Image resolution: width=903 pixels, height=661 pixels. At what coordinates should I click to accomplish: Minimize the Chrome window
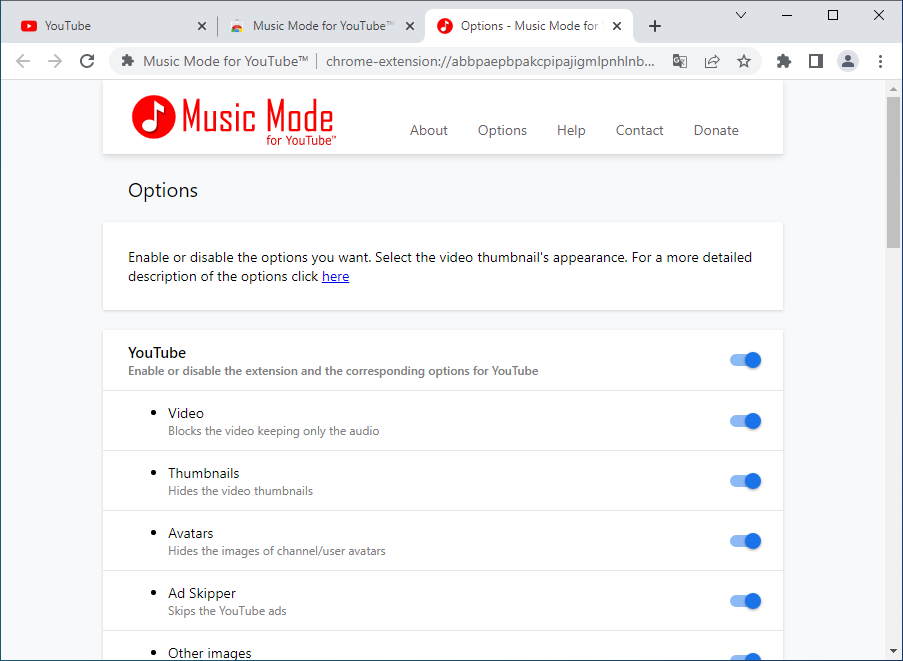(787, 16)
